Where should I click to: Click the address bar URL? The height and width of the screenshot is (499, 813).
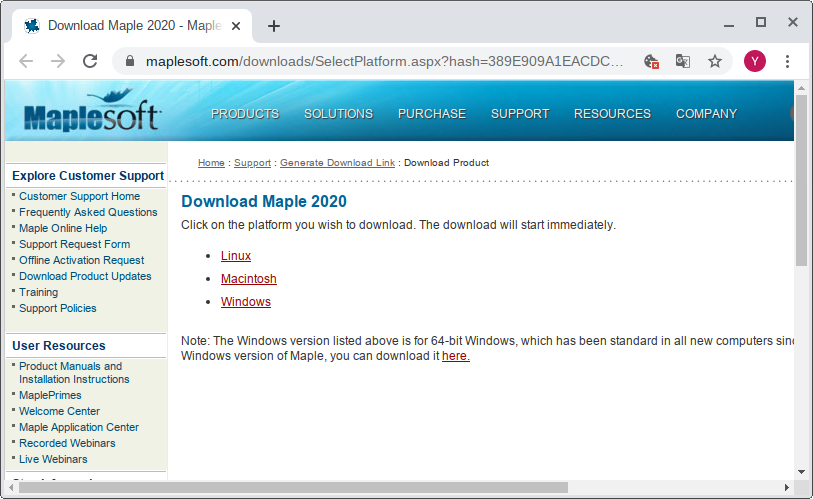tap(384, 61)
